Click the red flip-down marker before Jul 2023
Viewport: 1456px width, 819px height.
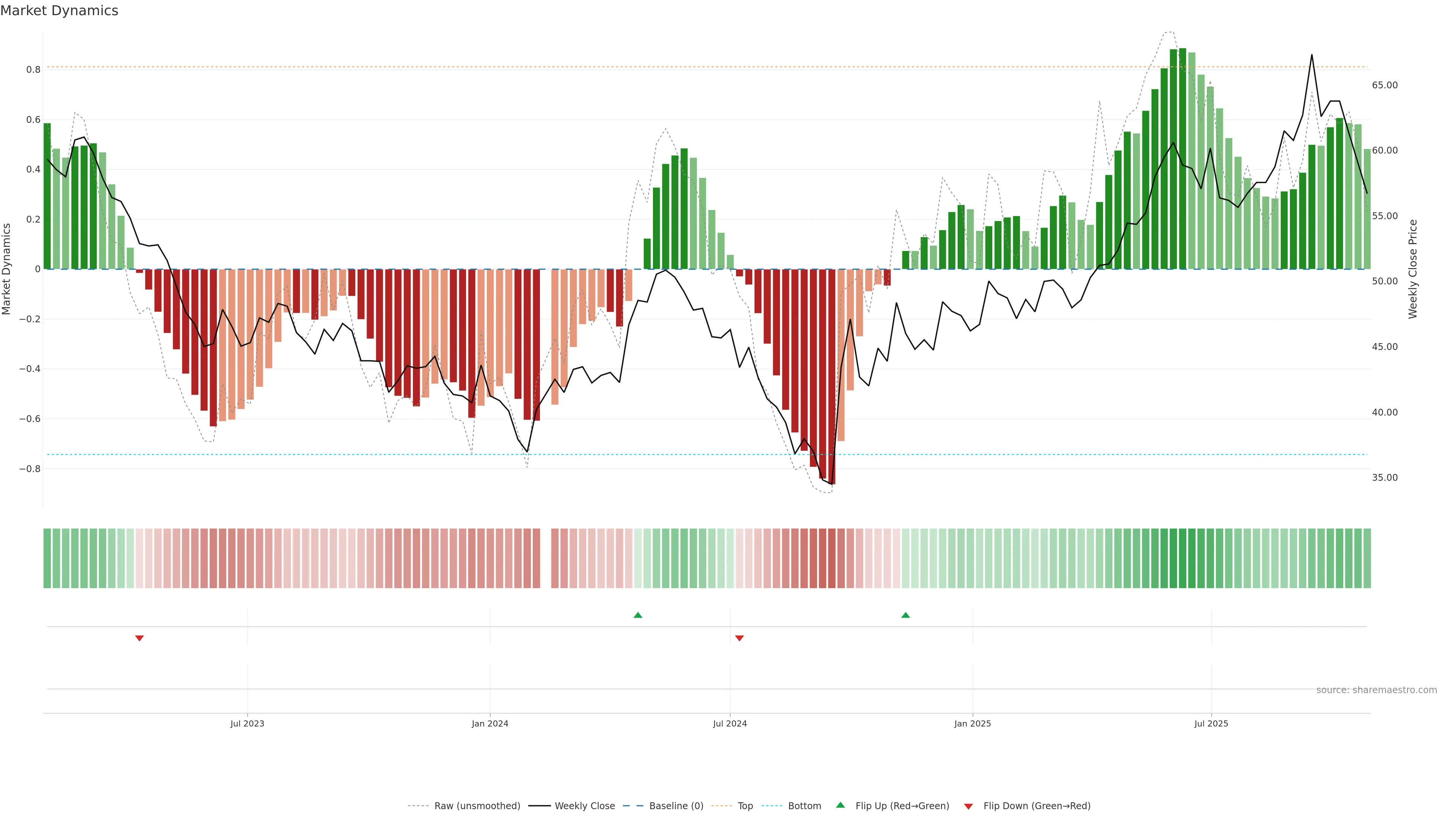140,638
